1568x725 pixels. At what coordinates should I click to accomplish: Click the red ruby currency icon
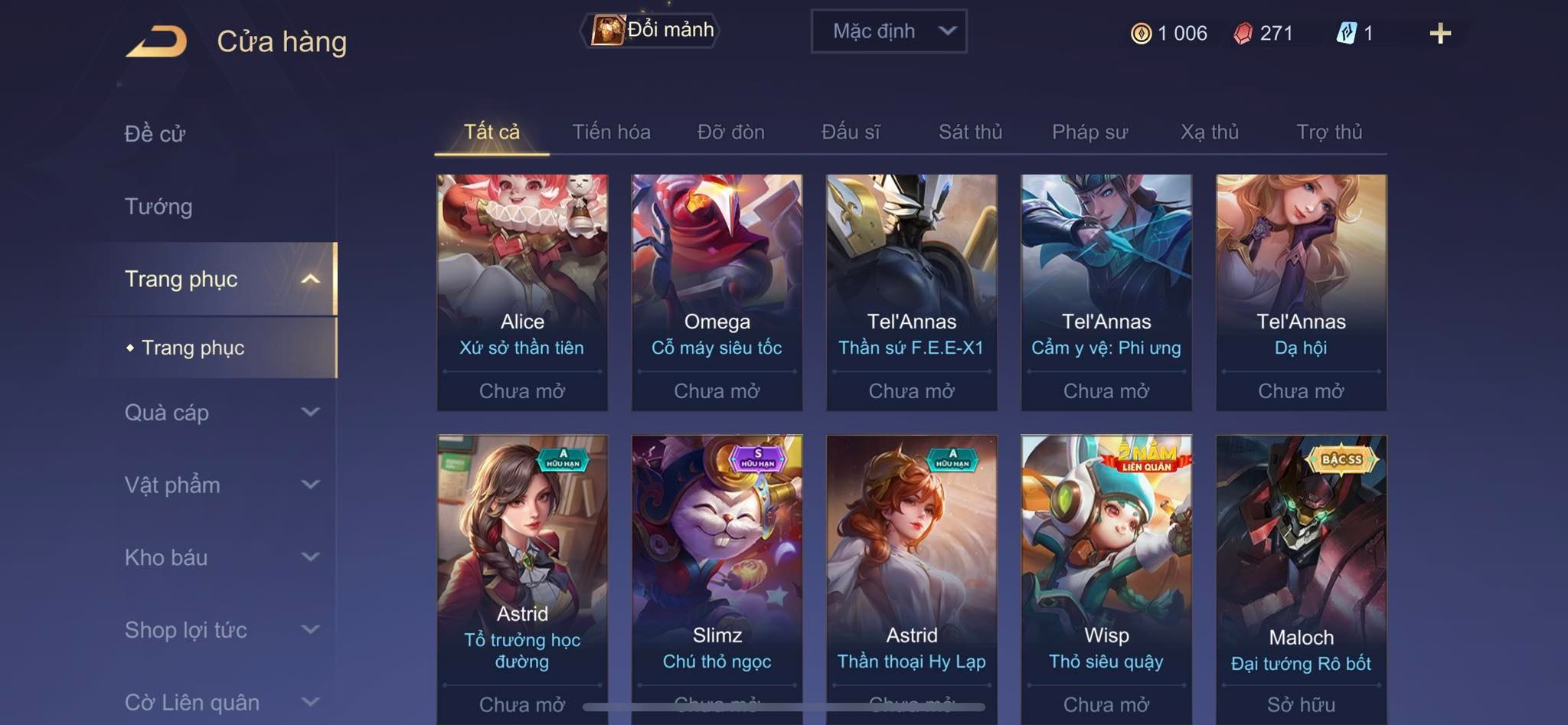point(1243,33)
